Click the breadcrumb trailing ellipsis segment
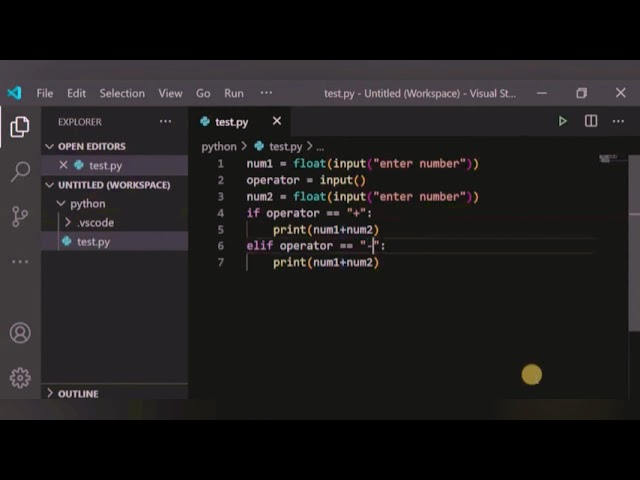This screenshot has height=480, width=640. [x=320, y=147]
